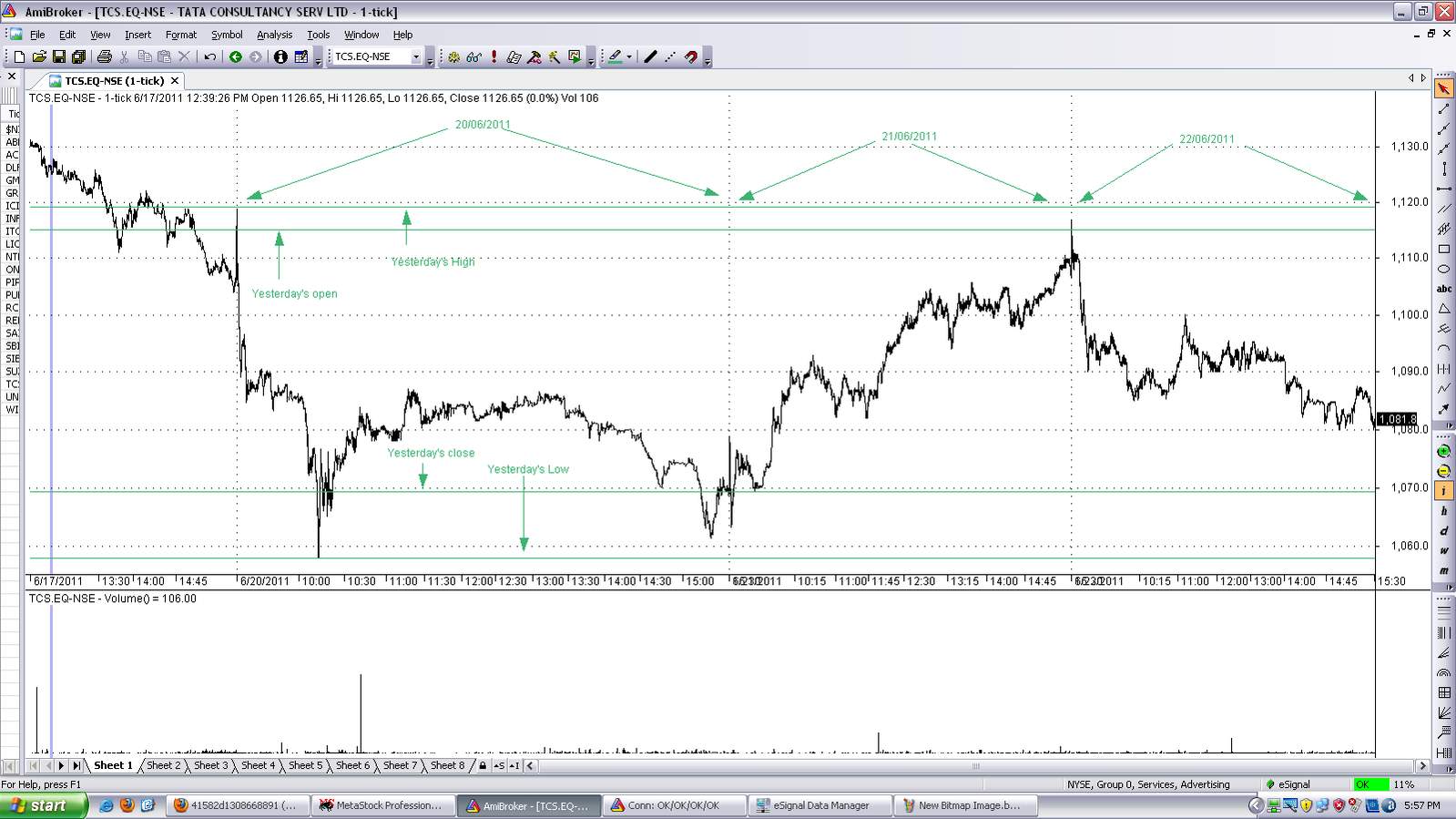
Task: Open the notepad window icon in the toolbar
Action: 301,56
